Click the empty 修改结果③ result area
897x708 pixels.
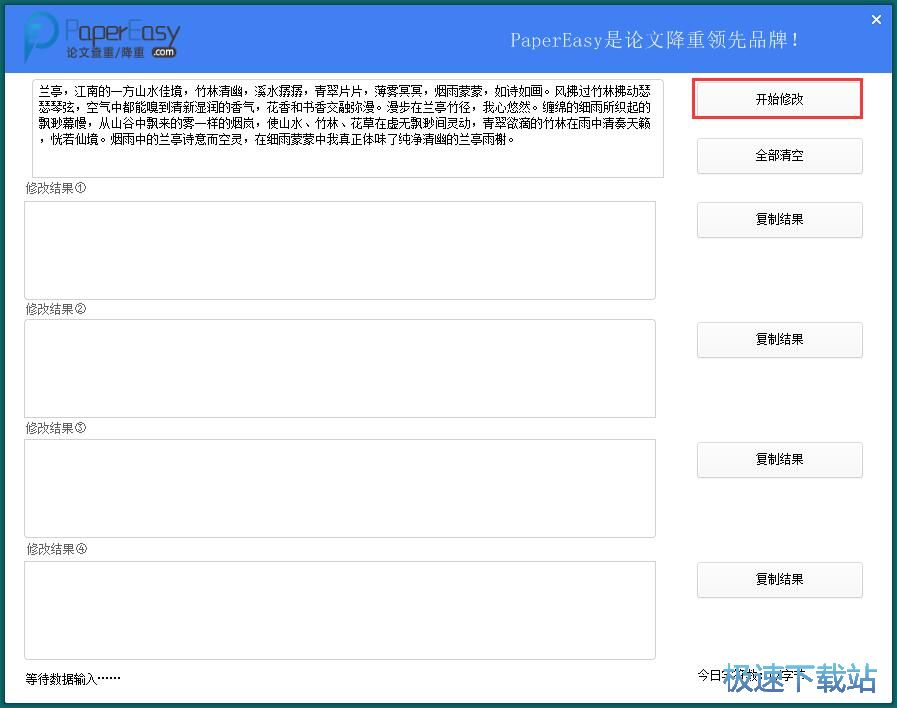pyautogui.click(x=340, y=488)
